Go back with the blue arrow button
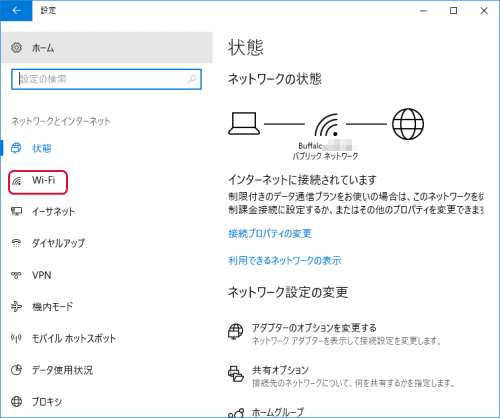 (16, 10)
